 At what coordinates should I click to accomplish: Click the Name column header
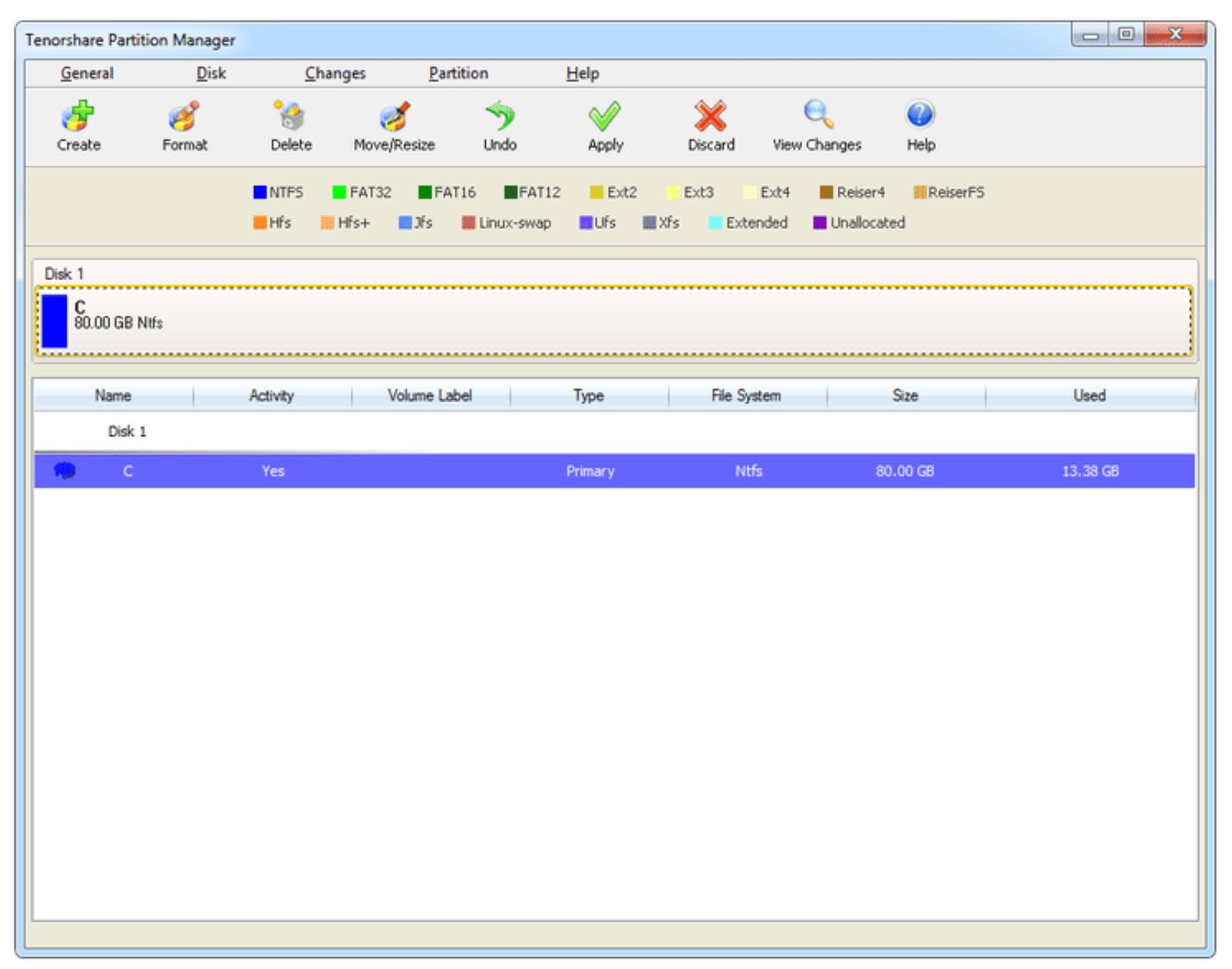(113, 396)
